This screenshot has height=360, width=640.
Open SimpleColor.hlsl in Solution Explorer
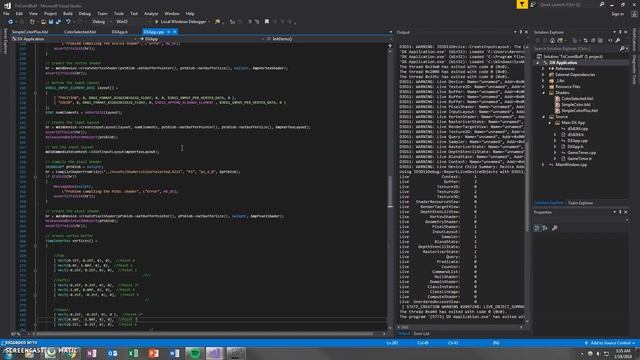pos(576,104)
